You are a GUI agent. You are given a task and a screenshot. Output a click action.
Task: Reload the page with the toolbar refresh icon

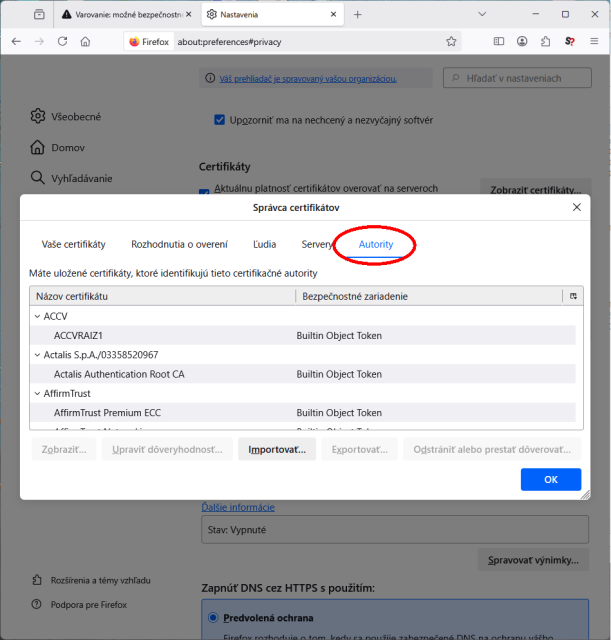(62, 41)
